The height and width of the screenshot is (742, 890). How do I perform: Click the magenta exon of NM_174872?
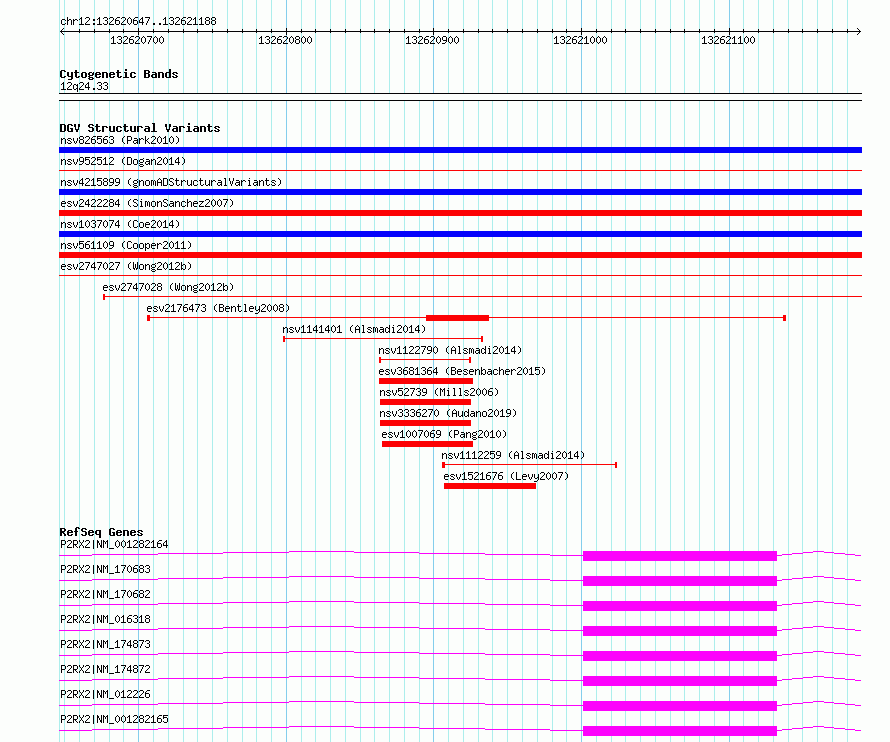[x=680, y=681]
